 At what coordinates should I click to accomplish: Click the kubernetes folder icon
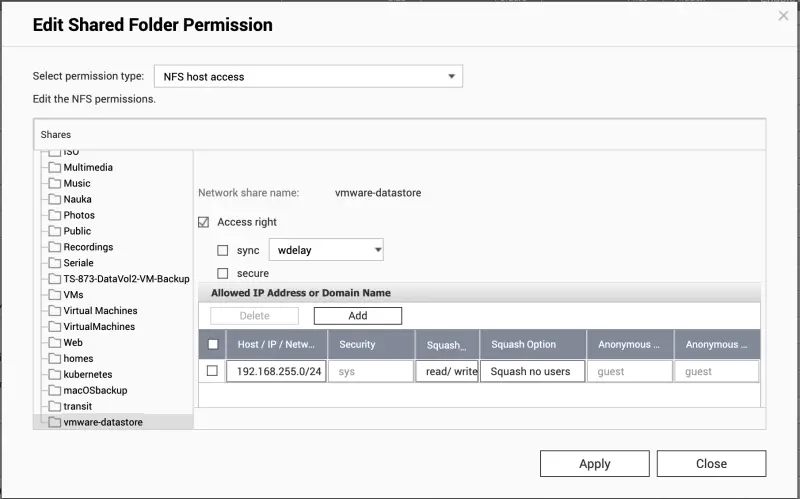[55, 374]
